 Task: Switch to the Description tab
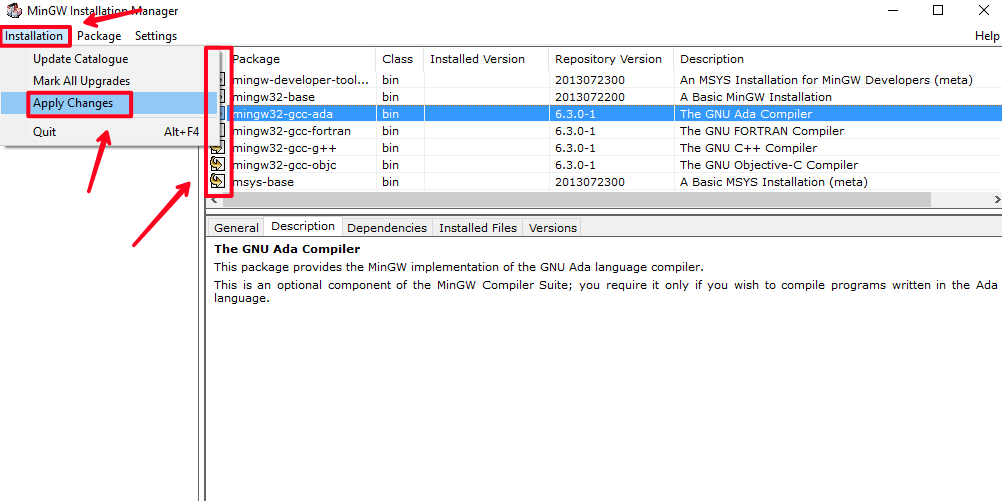303,226
